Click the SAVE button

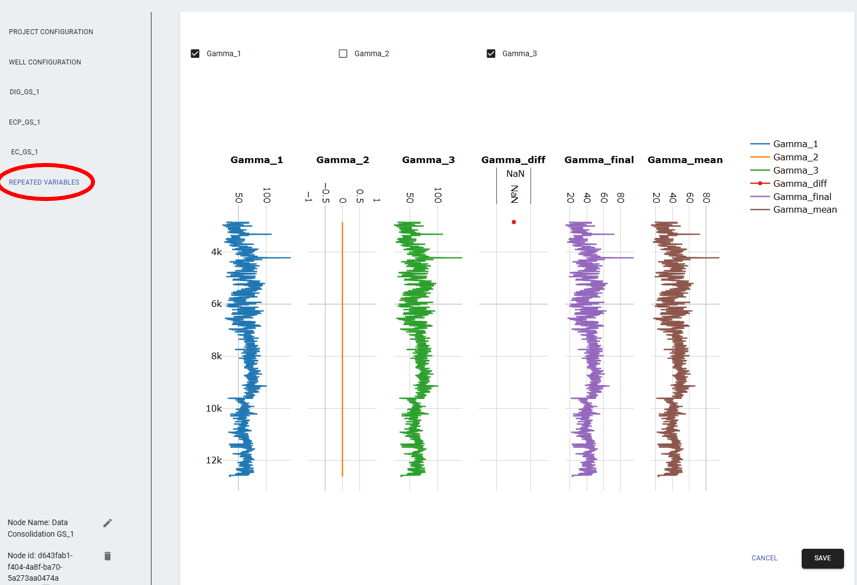point(822,558)
